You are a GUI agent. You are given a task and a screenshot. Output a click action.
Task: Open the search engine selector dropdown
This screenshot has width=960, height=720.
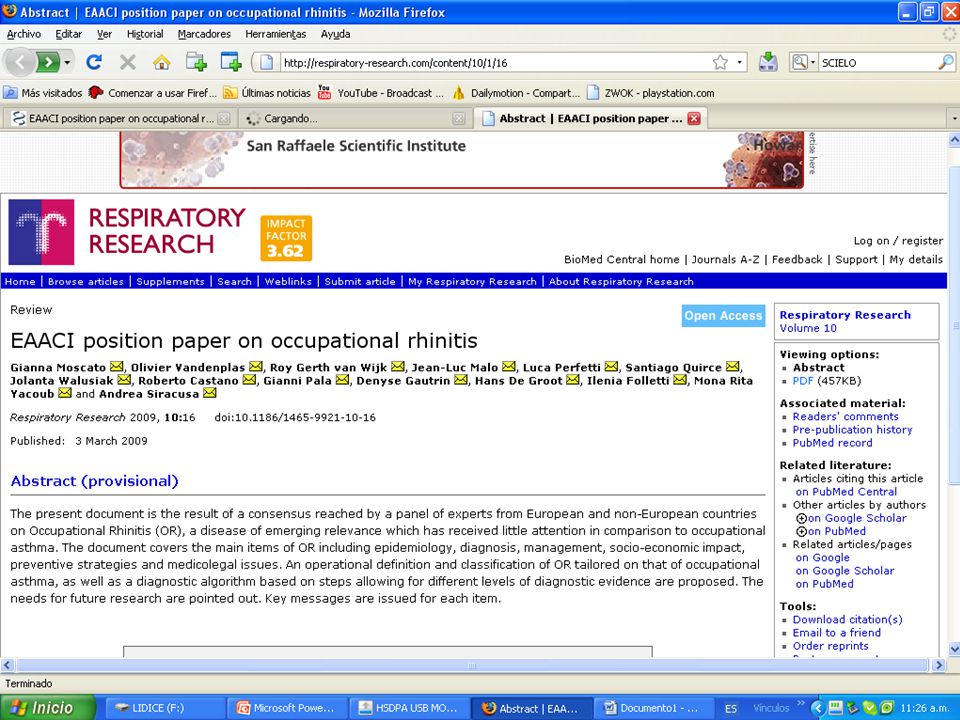[803, 62]
